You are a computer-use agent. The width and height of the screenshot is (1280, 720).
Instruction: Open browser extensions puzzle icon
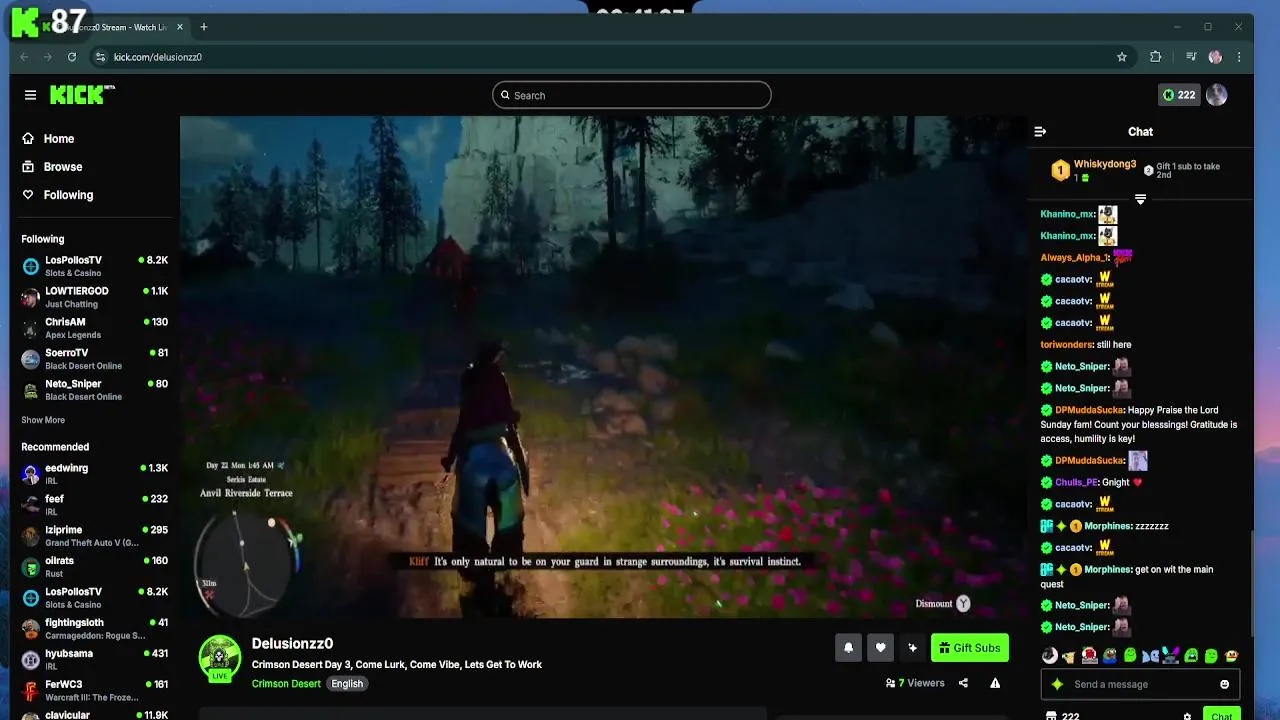pos(1156,57)
